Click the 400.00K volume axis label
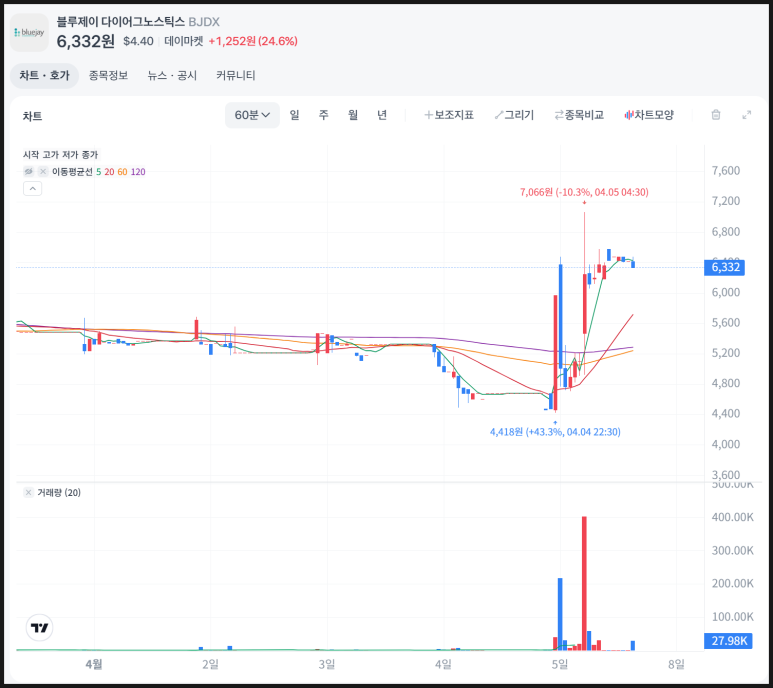The width and height of the screenshot is (773, 688). pyautogui.click(x=733, y=517)
